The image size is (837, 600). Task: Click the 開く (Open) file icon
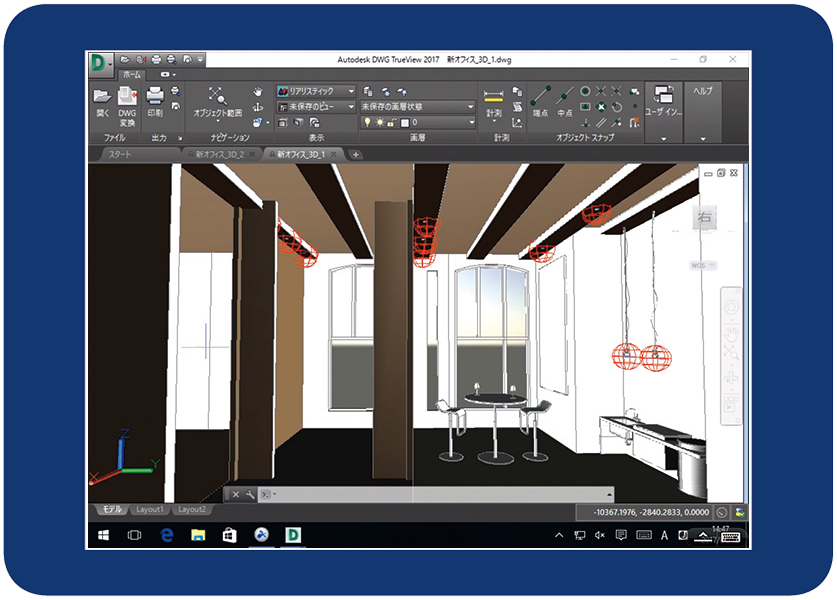tap(102, 98)
